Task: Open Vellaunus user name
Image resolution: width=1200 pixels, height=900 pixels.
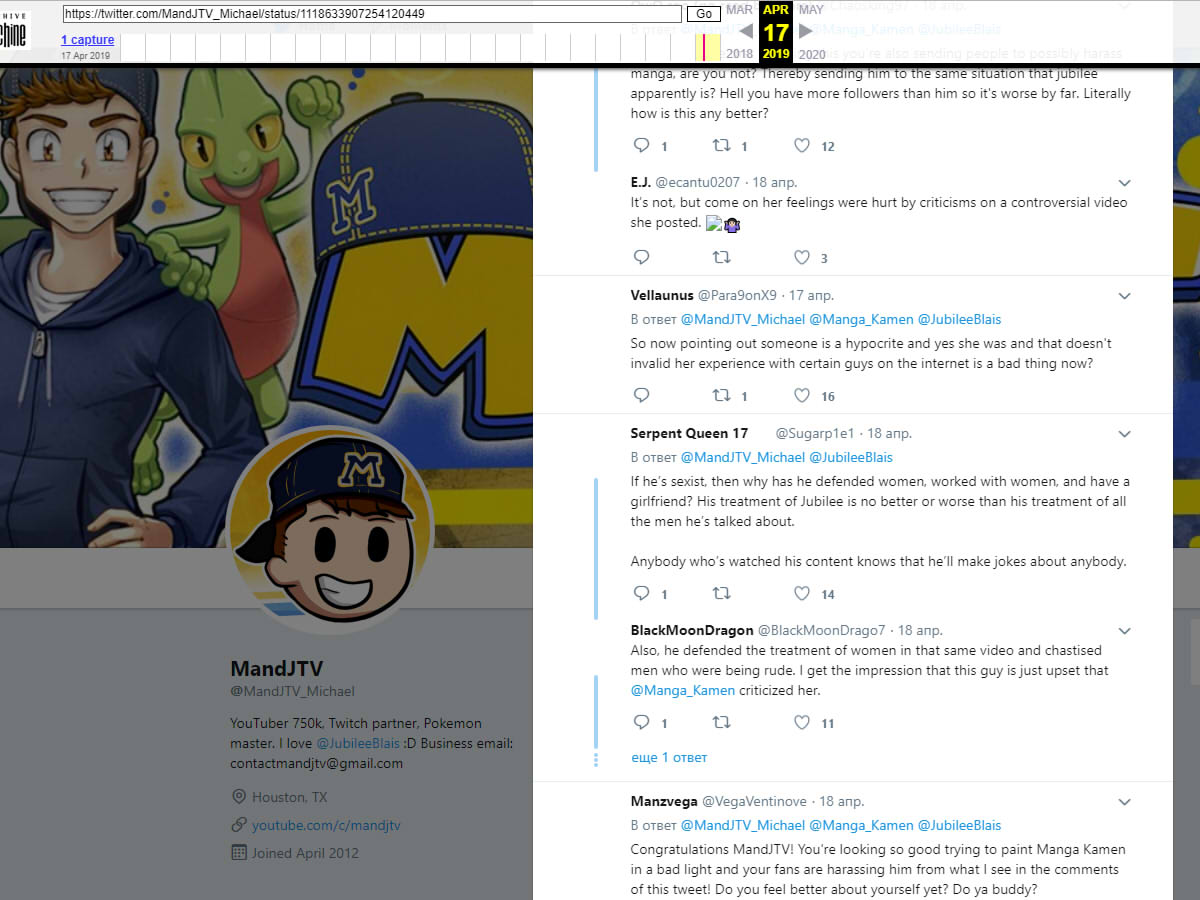Action: coord(661,295)
